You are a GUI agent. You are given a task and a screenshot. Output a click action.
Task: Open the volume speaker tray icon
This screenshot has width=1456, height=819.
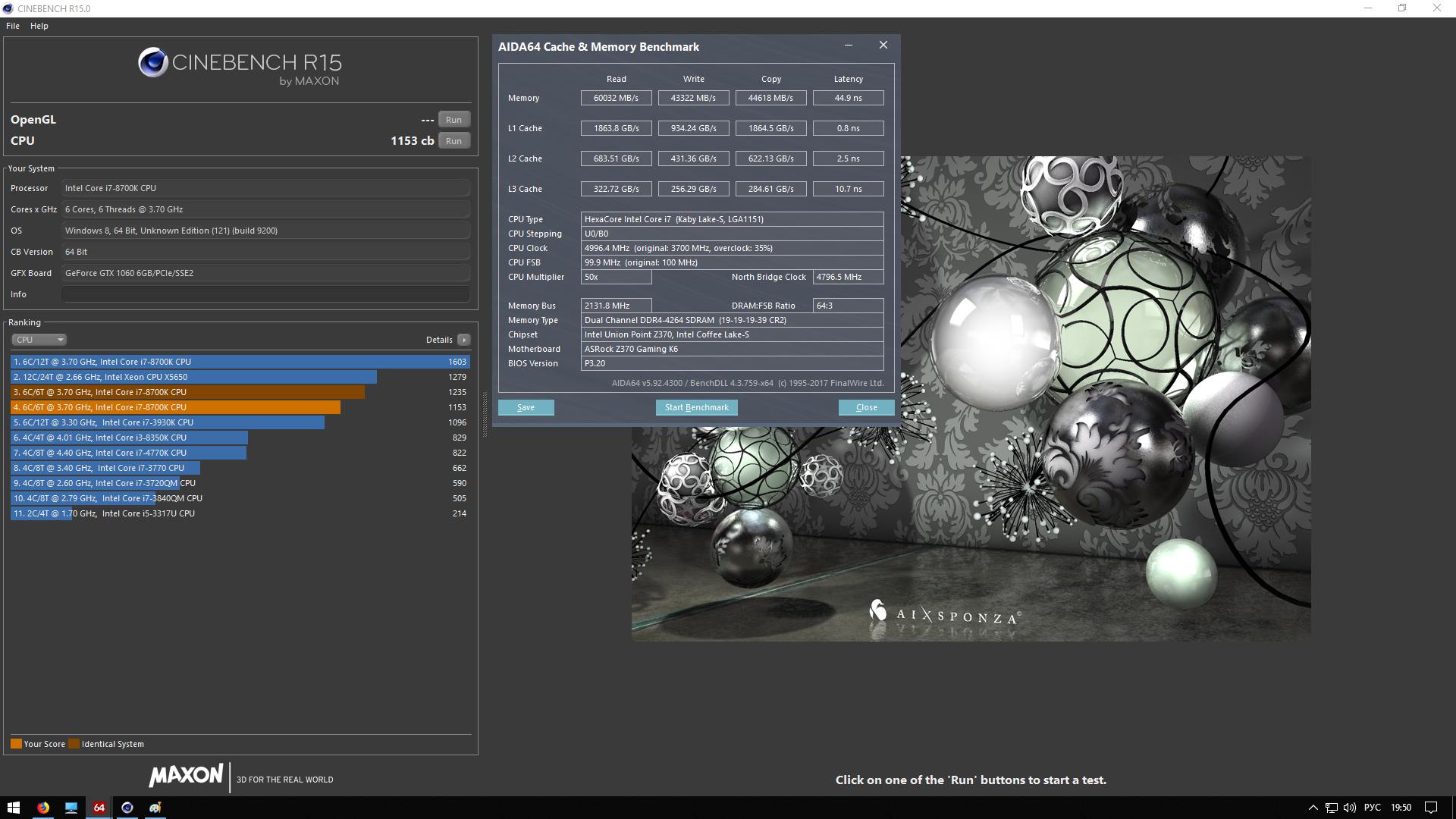point(1350,808)
